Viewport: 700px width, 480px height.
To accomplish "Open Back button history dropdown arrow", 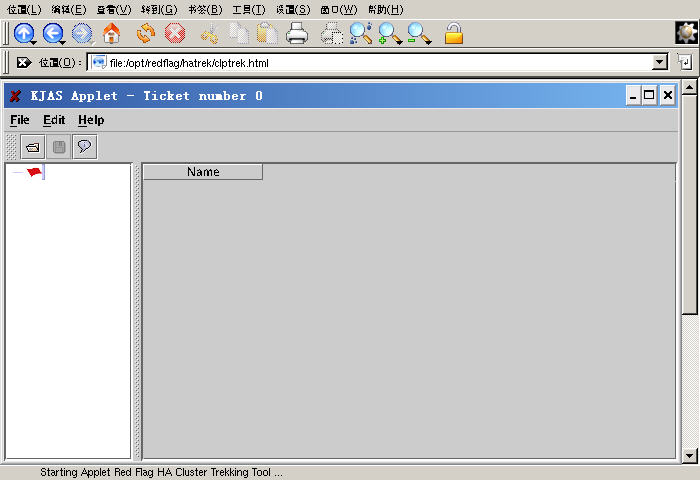I will [62, 42].
